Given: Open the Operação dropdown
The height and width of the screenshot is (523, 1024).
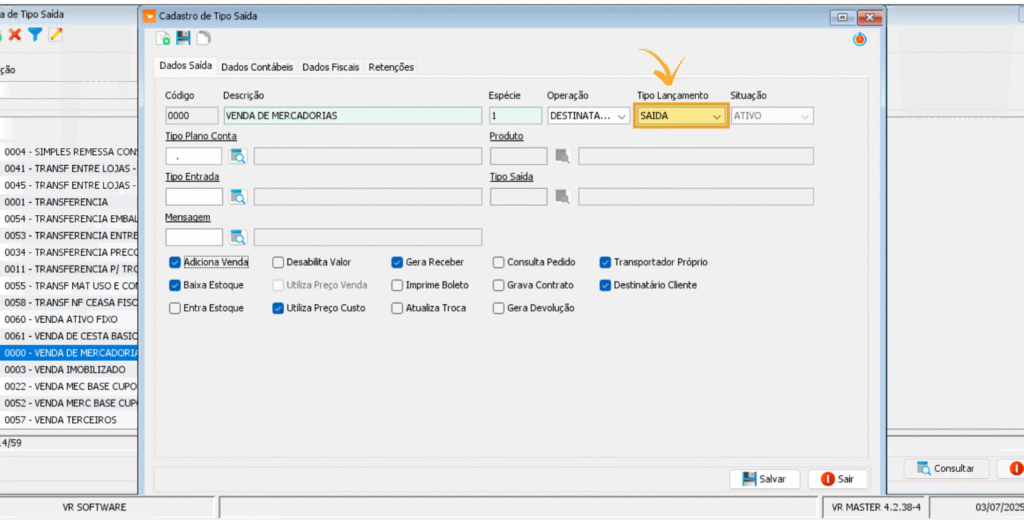Looking at the screenshot, I should pyautogui.click(x=588, y=116).
